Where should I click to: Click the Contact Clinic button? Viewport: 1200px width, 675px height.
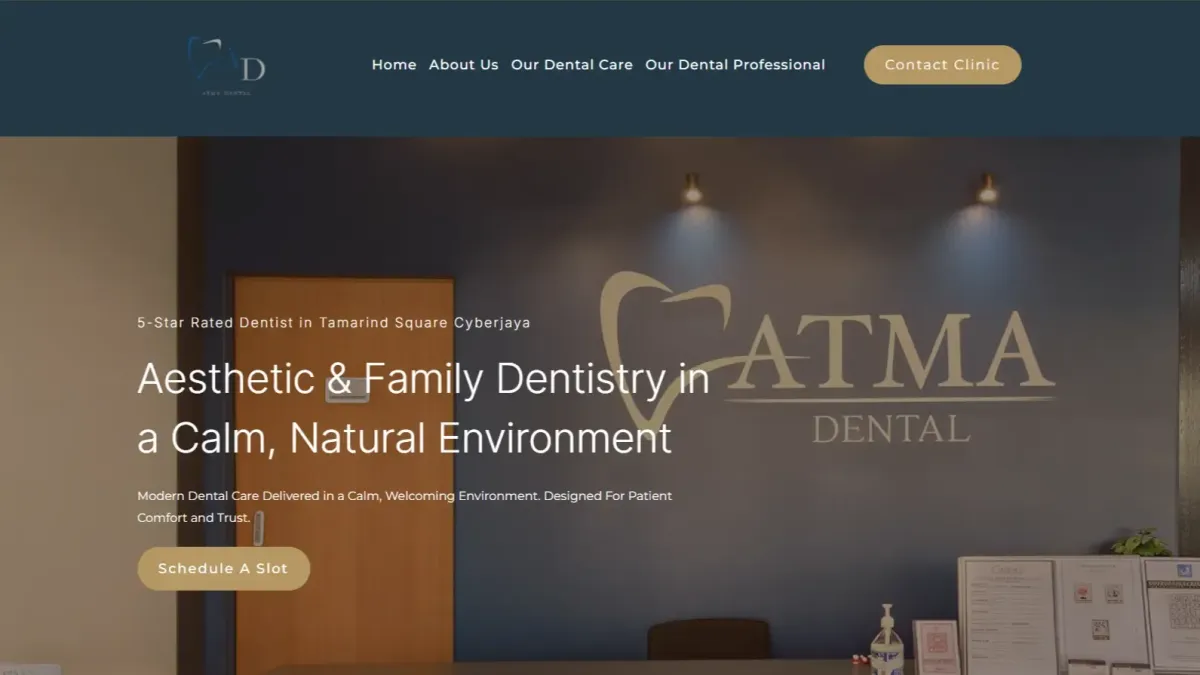(942, 65)
